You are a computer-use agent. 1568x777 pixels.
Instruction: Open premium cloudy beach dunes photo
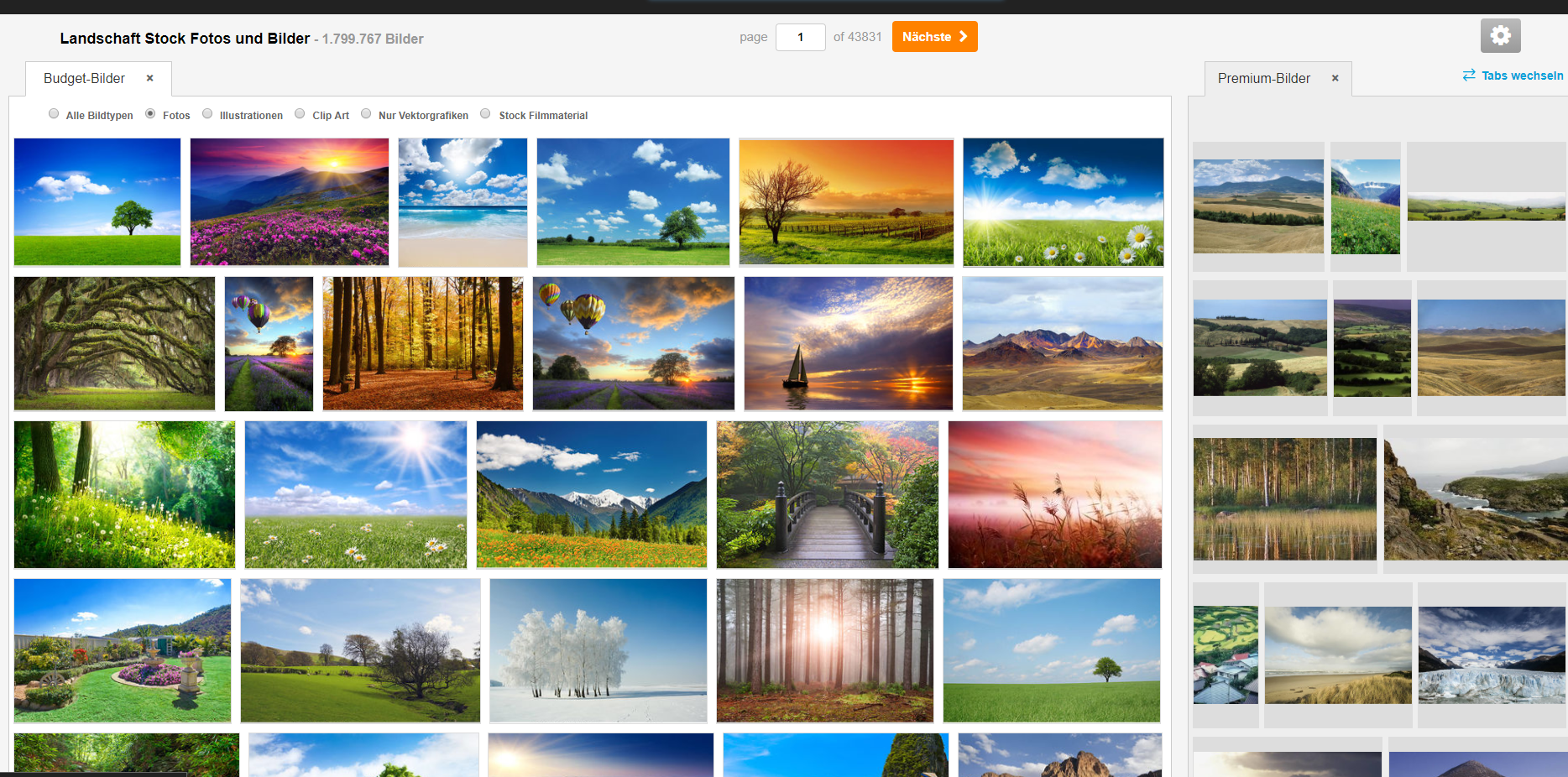coord(1338,654)
